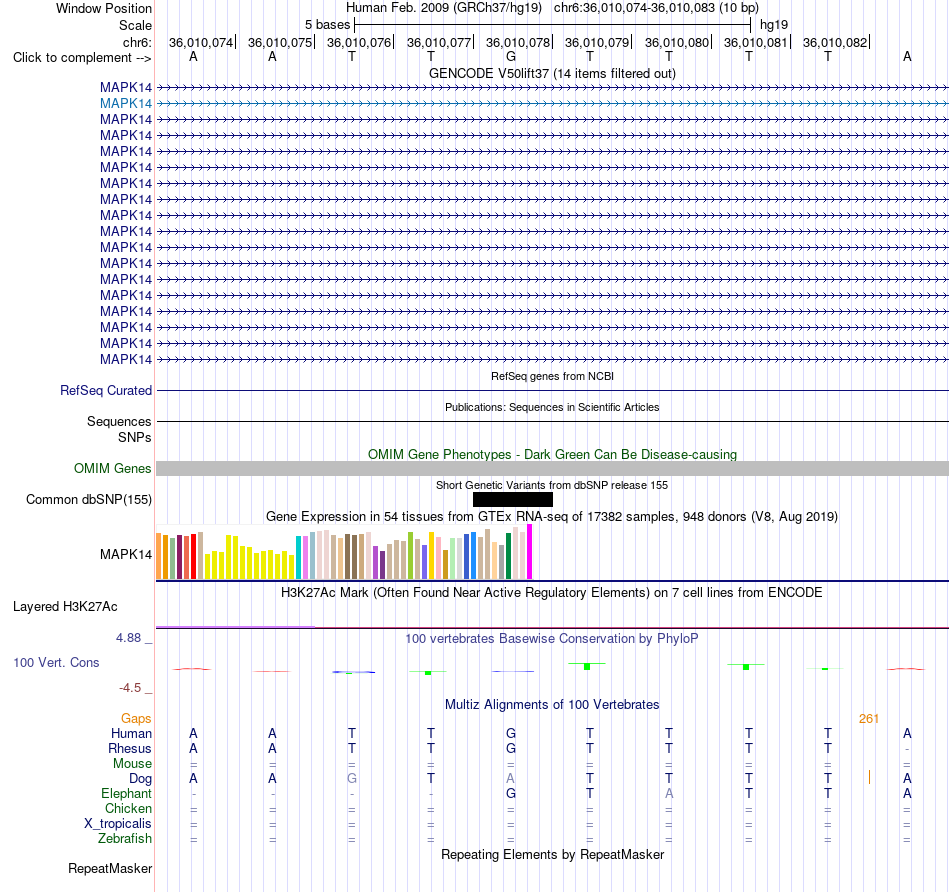Click the 'chr6:' label
Image resolution: width=950 pixels, height=892 pixels.
(x=138, y=42)
